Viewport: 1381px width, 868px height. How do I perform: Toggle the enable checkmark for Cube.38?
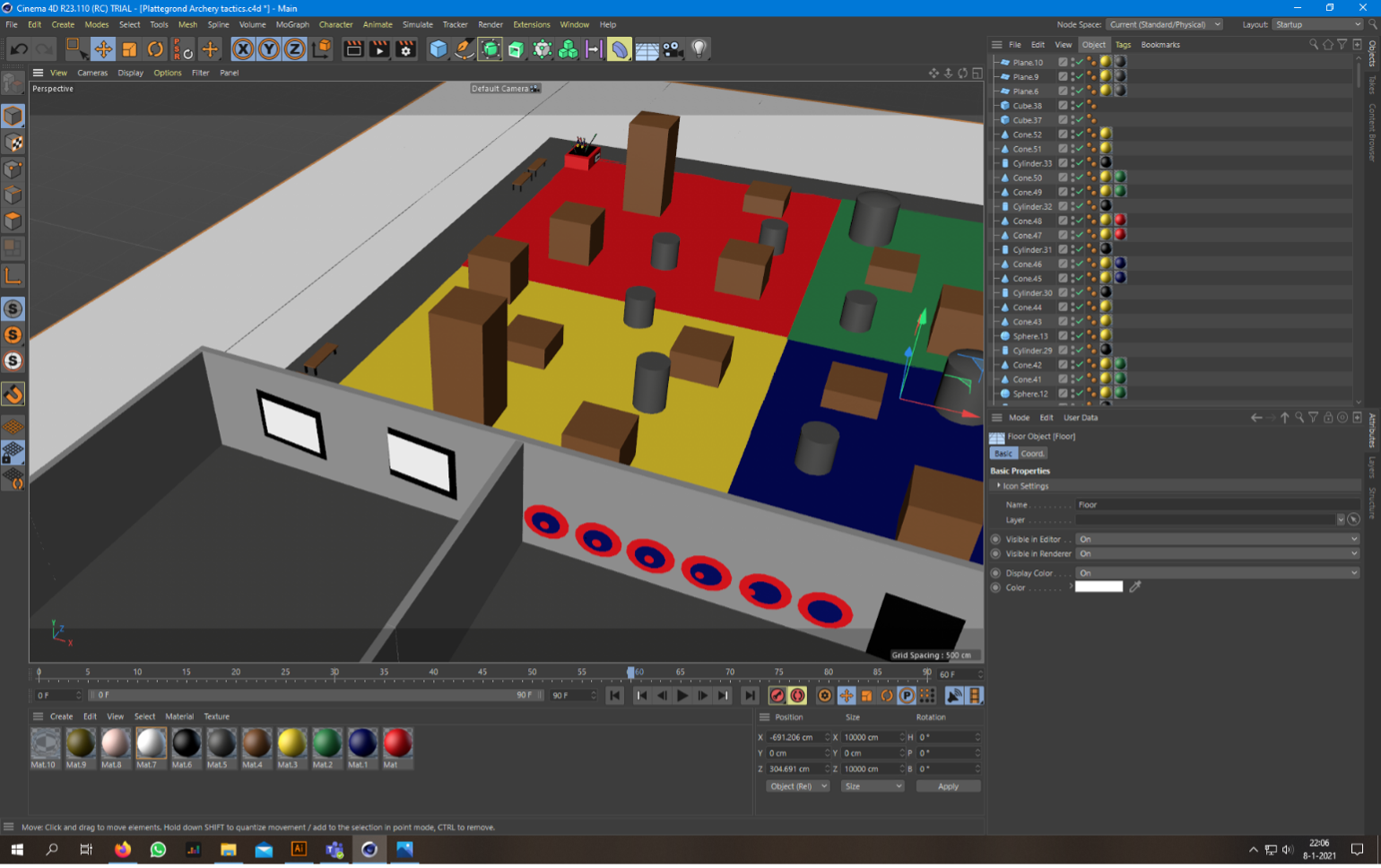pos(1080,106)
